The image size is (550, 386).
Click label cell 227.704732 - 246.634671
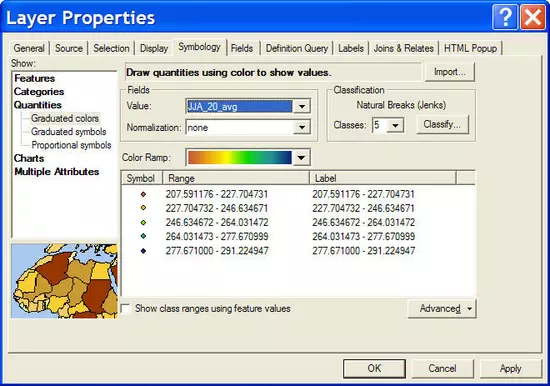coord(363,208)
